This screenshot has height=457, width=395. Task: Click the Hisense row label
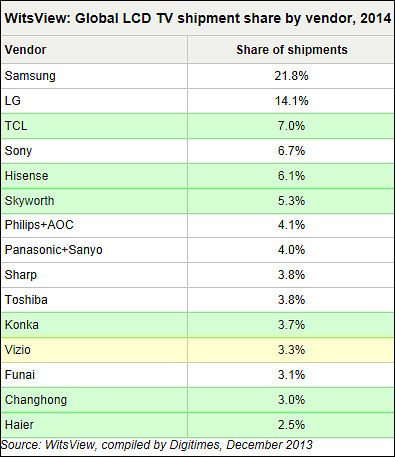[27, 176]
